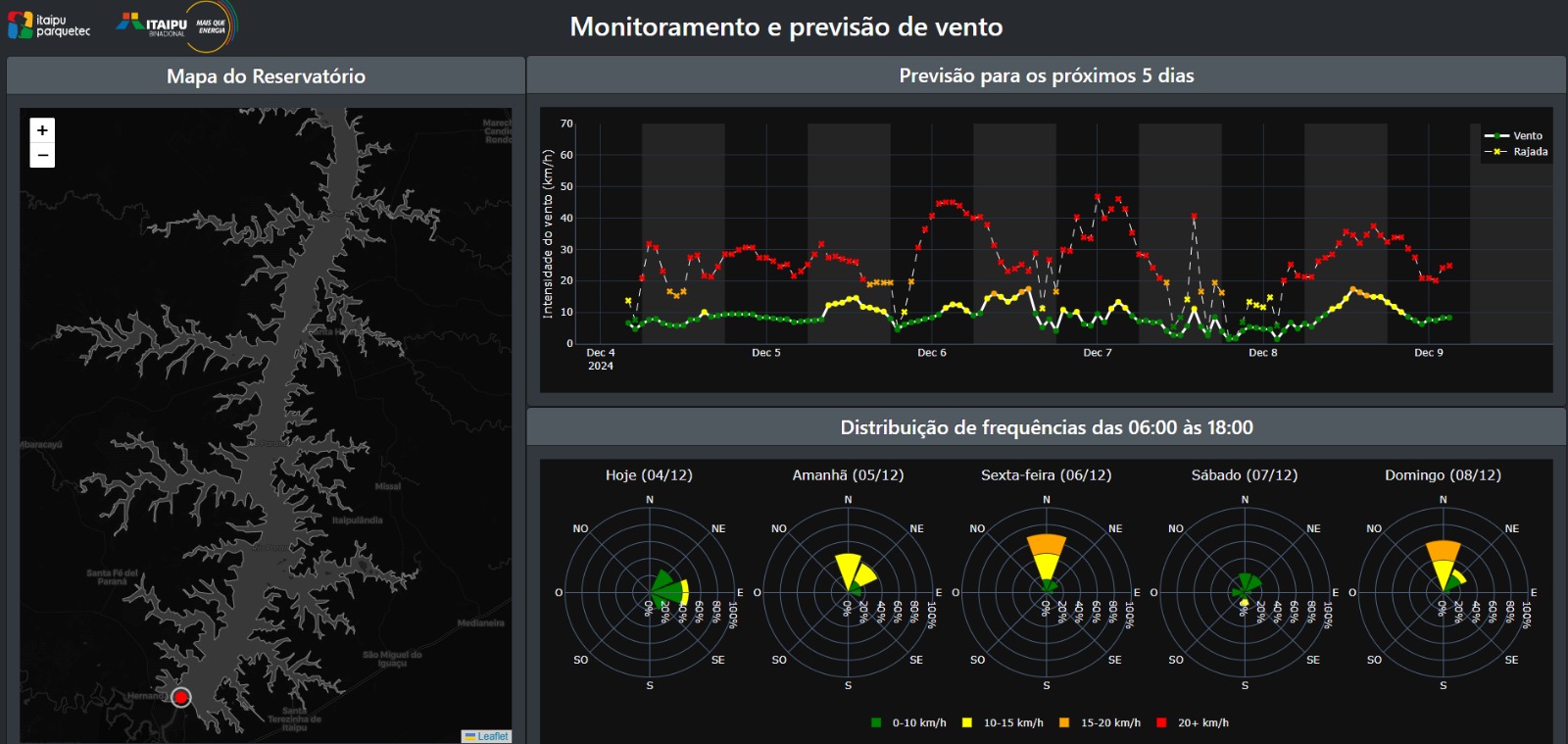Toggle the Rajada series in chart legend
Viewport: 1568px width, 744px height.
point(1517,152)
